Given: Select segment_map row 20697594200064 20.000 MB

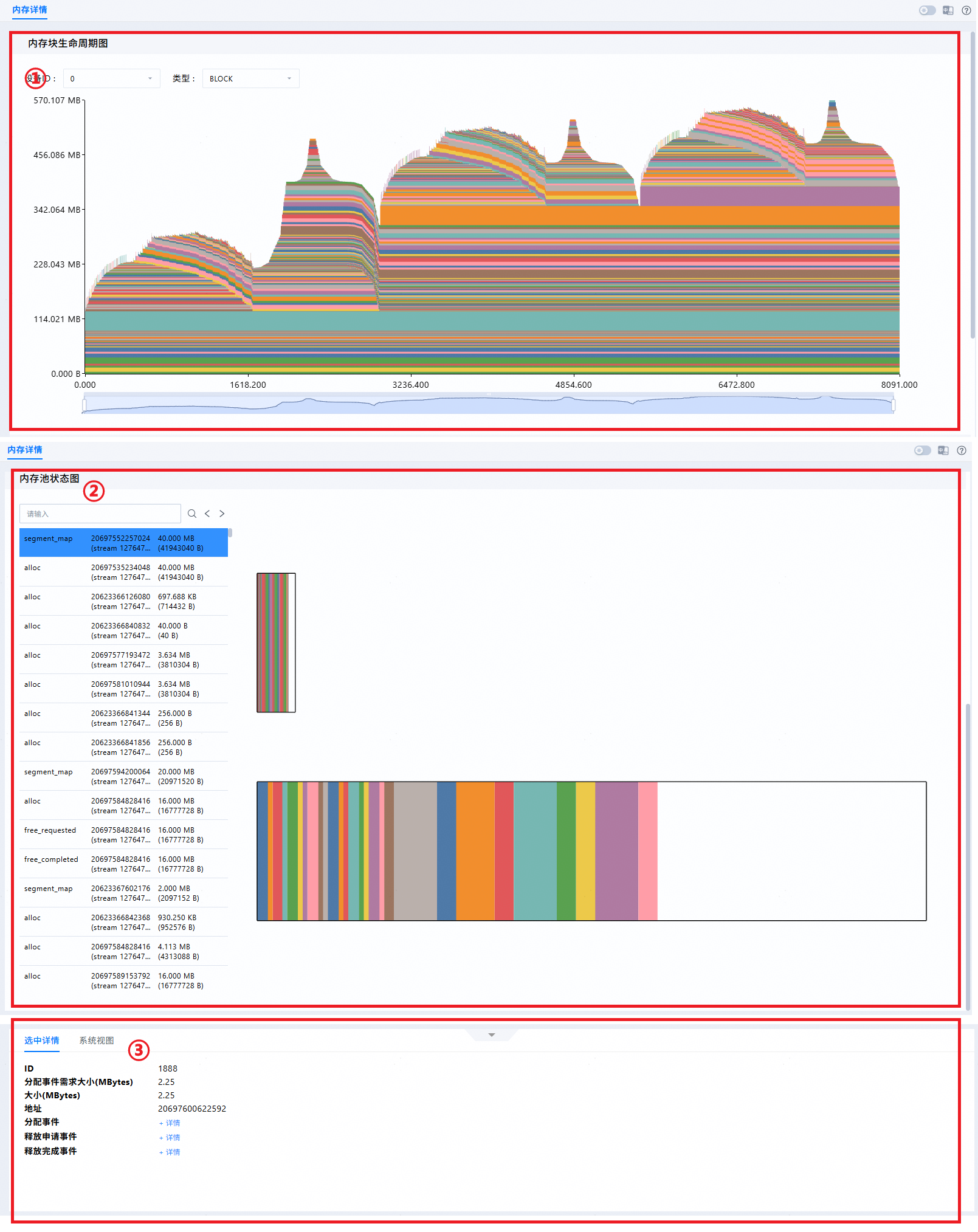Looking at the screenshot, I should point(123,776).
